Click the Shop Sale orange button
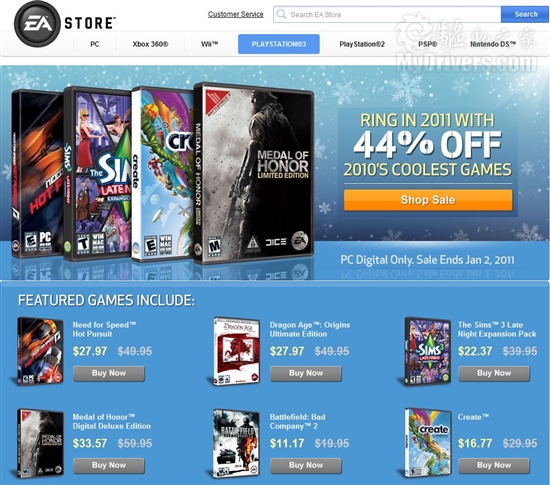The height and width of the screenshot is (485, 550). point(428,200)
